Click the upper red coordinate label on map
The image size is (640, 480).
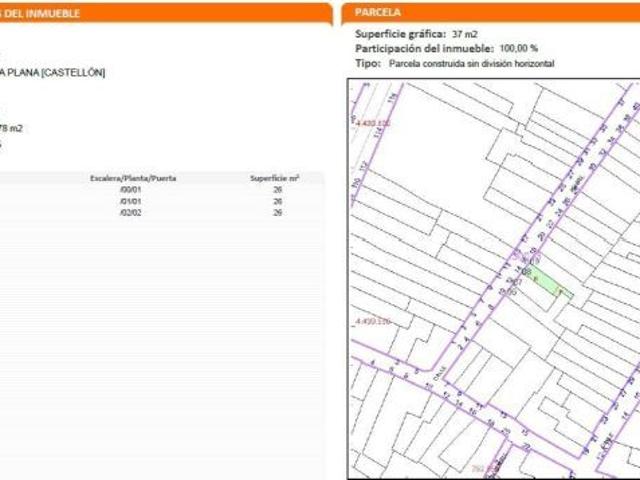(373, 123)
